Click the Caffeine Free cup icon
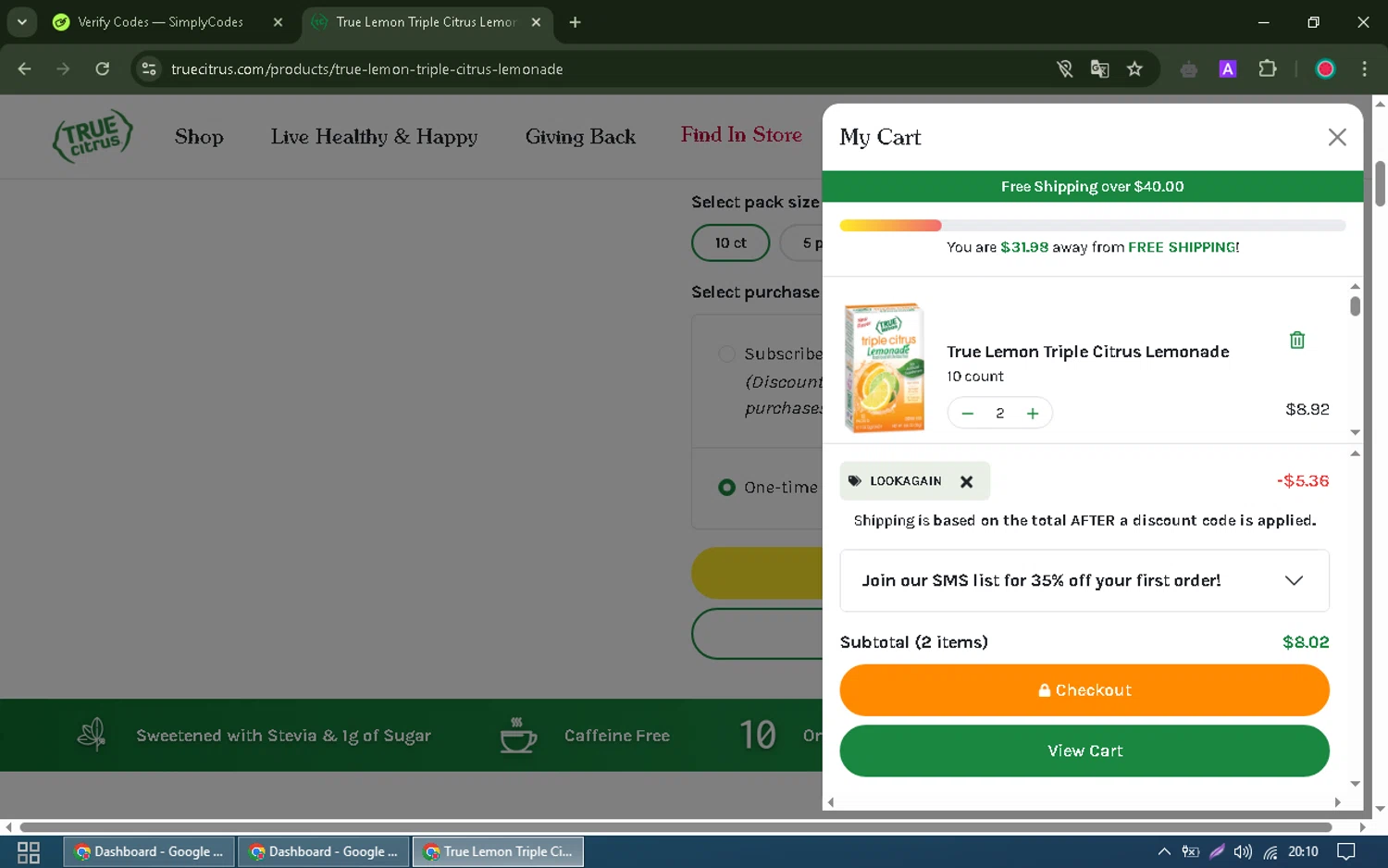 click(518, 735)
